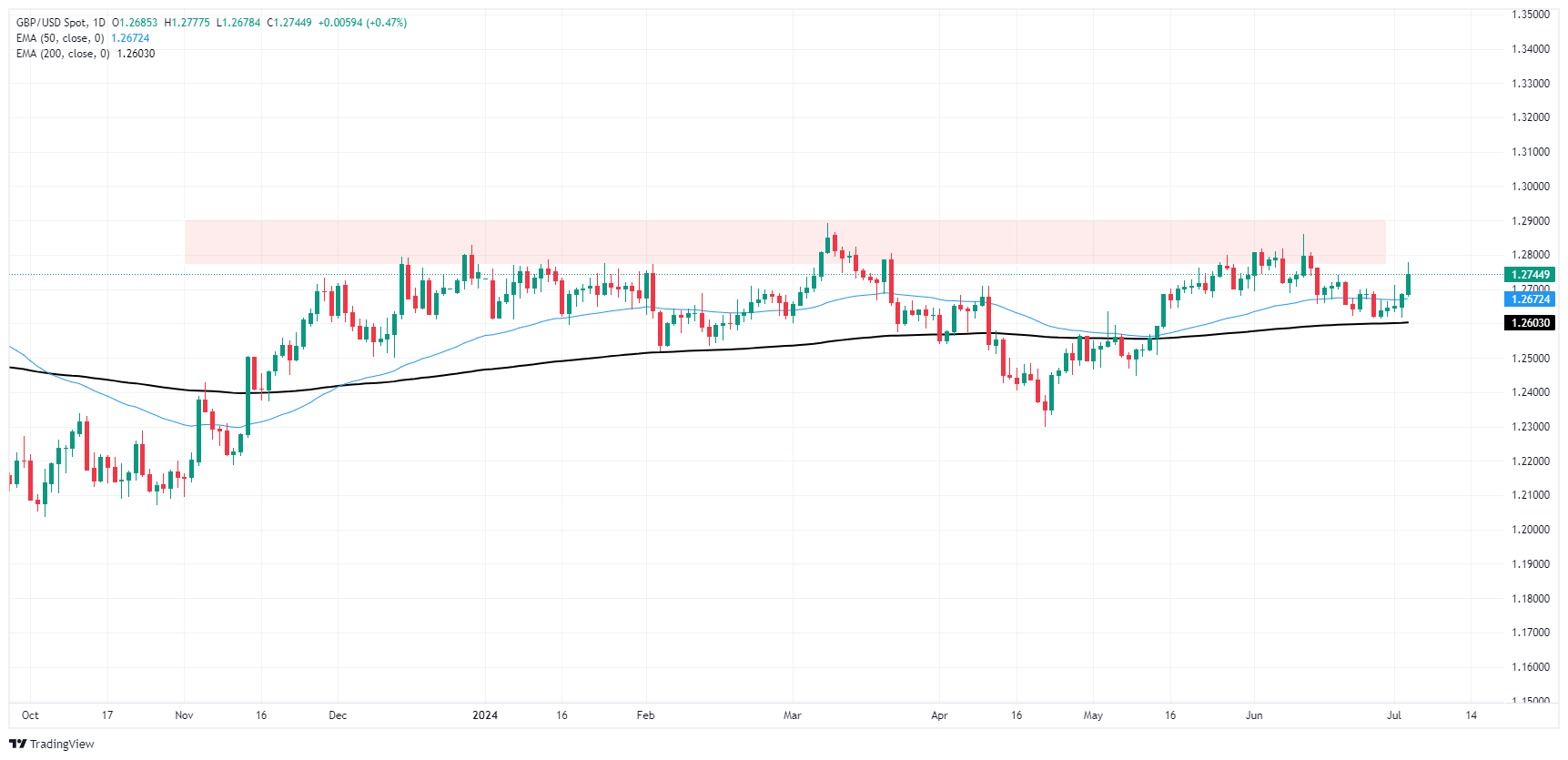The image size is (1568, 760).
Task: Click the Mar label on time axis
Action: point(792,715)
